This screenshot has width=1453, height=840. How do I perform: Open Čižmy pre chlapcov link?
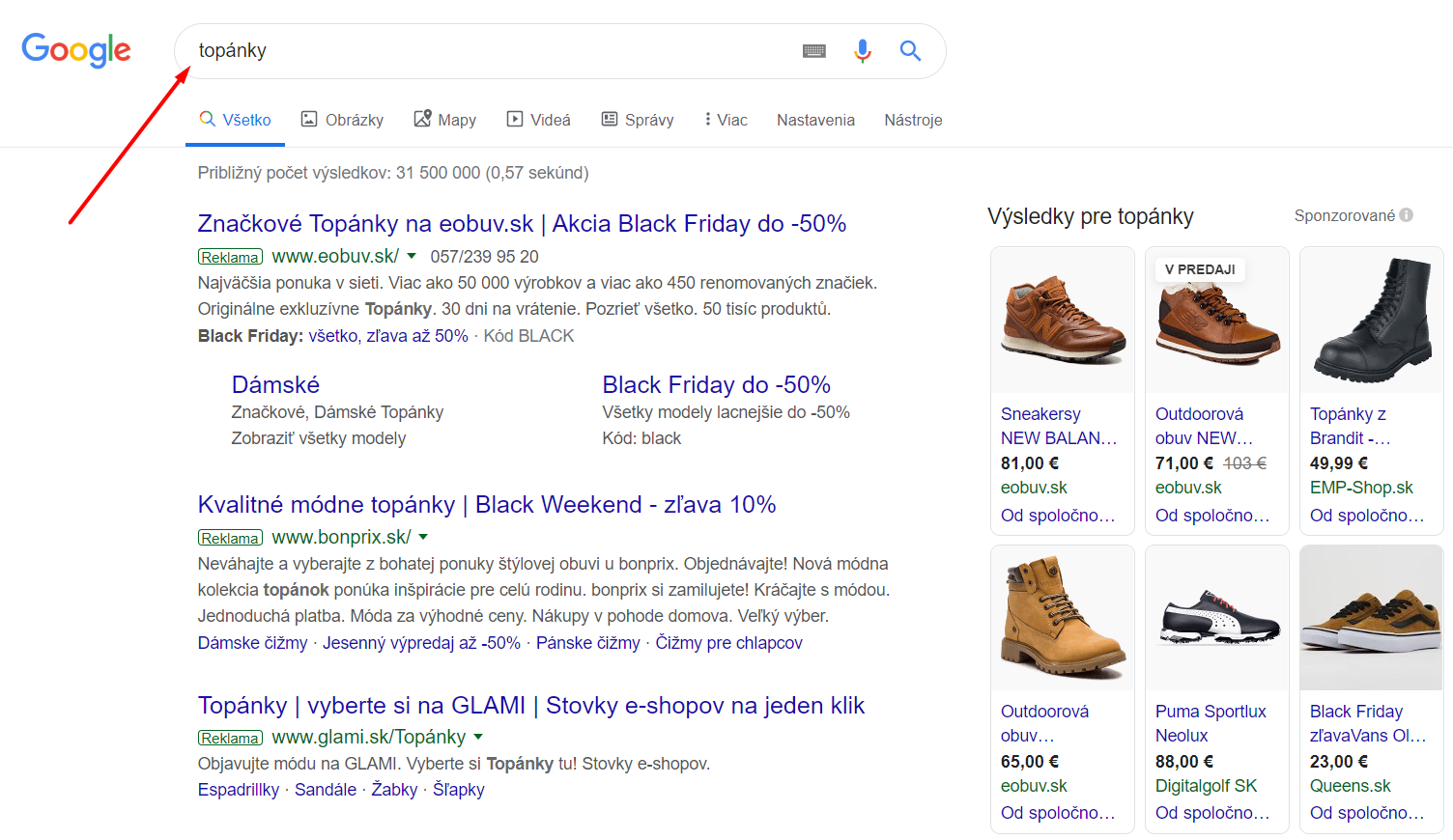point(728,643)
